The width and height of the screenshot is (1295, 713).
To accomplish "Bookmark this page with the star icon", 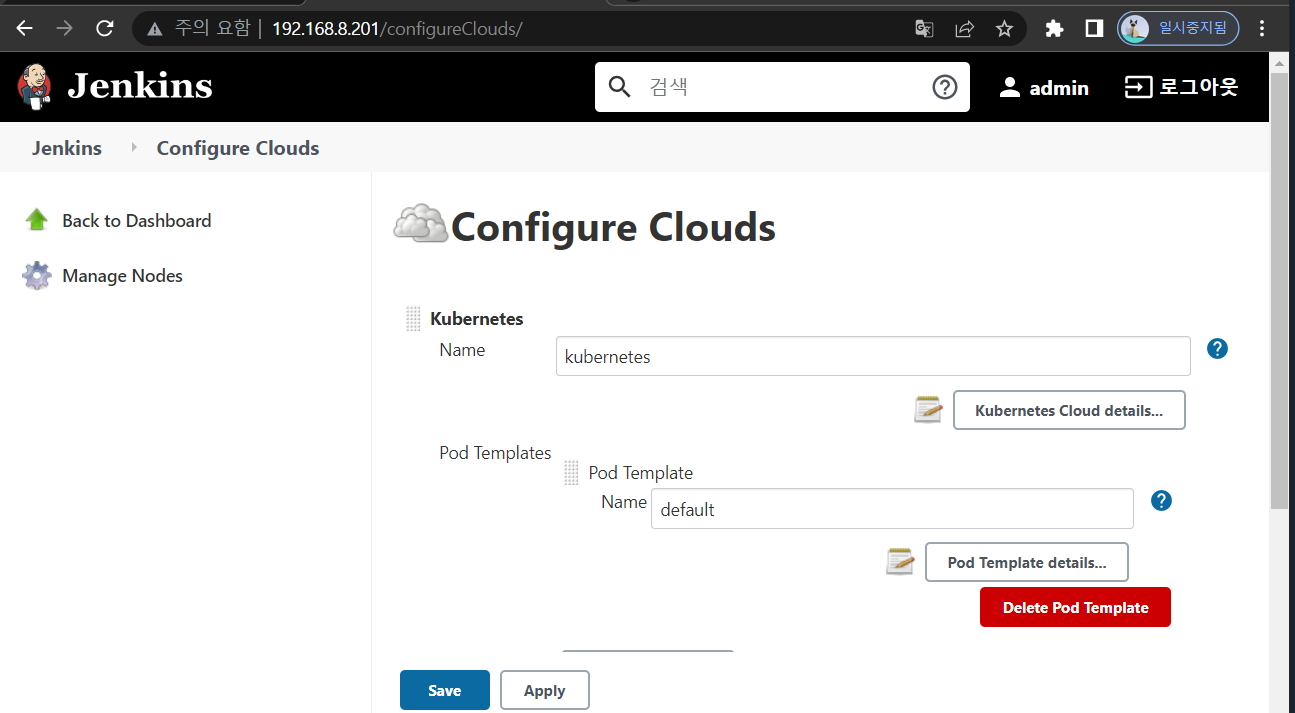I will (1004, 29).
